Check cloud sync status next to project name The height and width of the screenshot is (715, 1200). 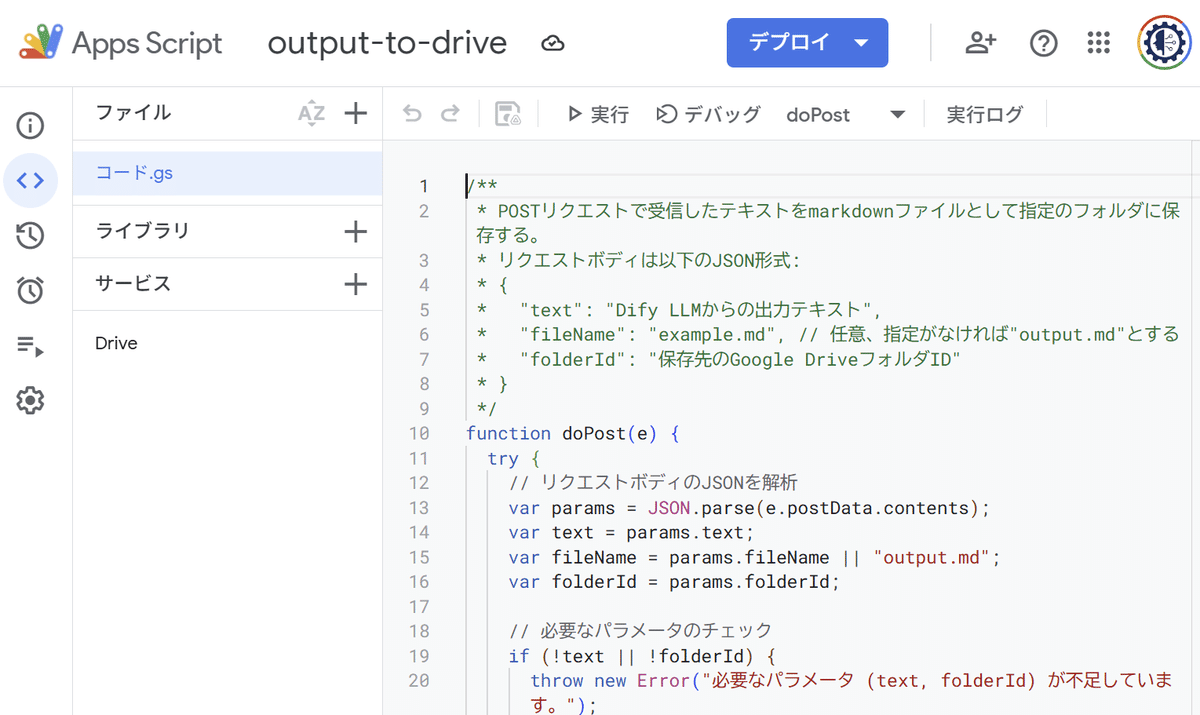pyautogui.click(x=553, y=43)
